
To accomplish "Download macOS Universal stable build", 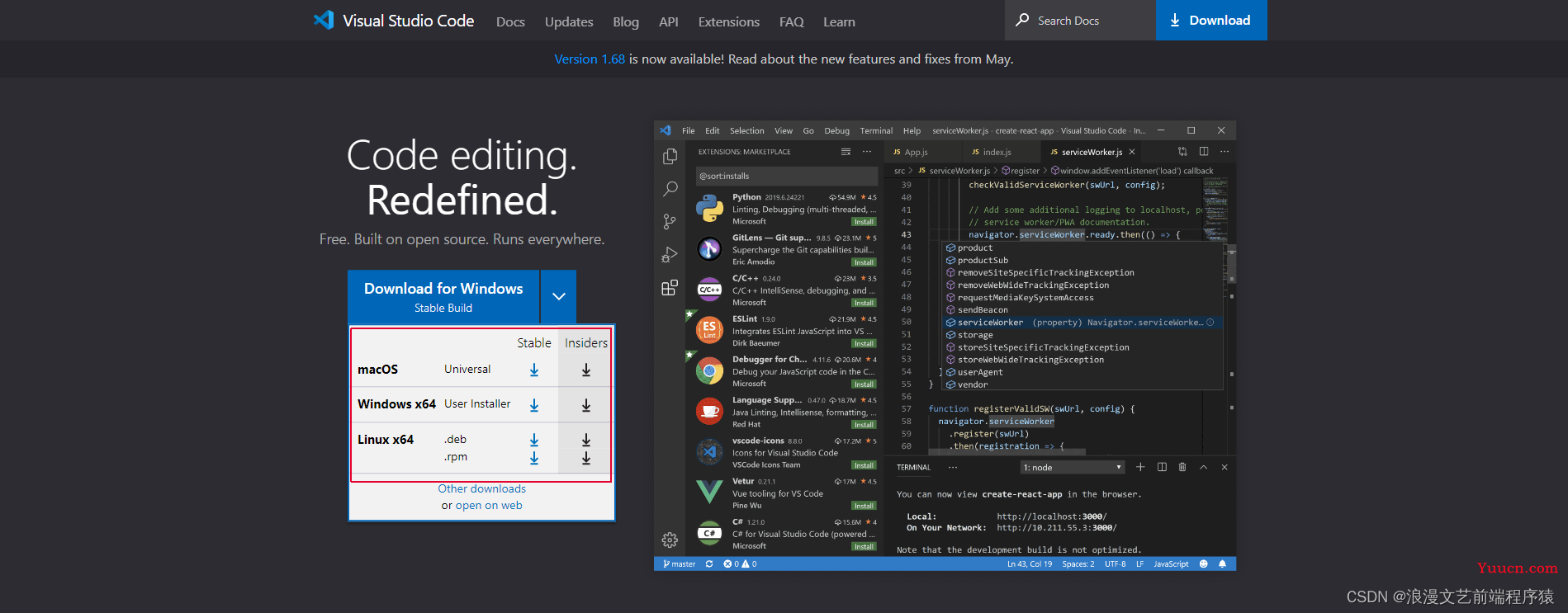I will (534, 370).
